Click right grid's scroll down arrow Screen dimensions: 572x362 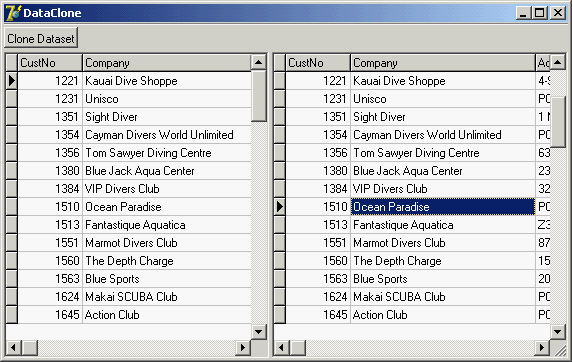558,331
